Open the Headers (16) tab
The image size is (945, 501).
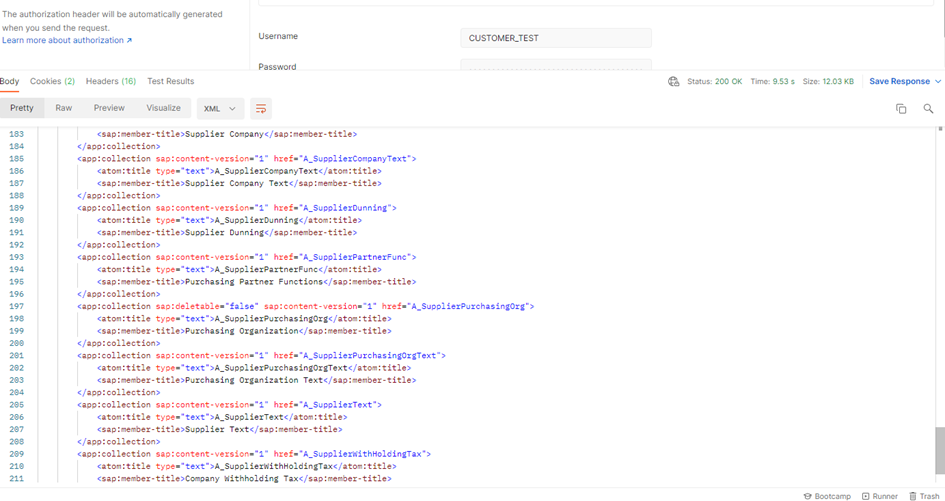pyautogui.click(x=110, y=82)
